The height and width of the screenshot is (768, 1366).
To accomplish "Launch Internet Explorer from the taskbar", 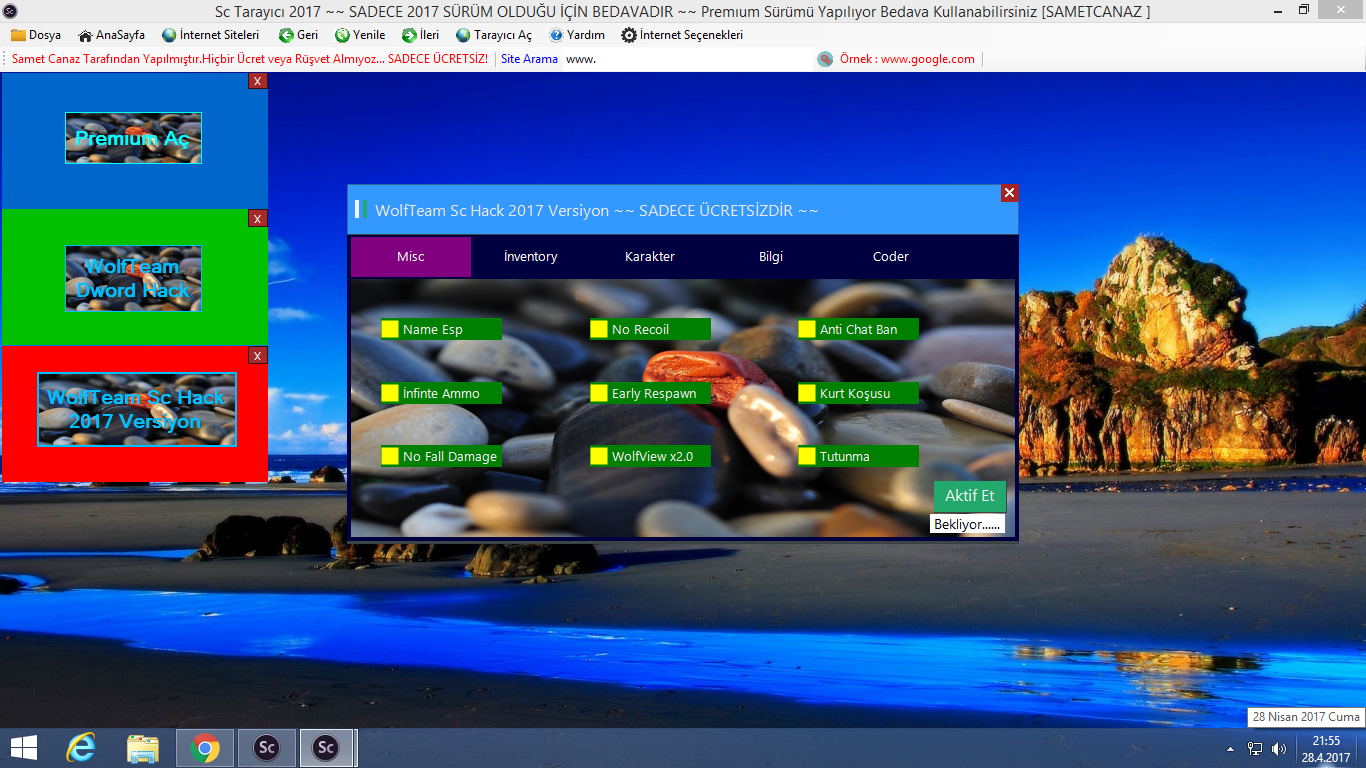I will 81,748.
